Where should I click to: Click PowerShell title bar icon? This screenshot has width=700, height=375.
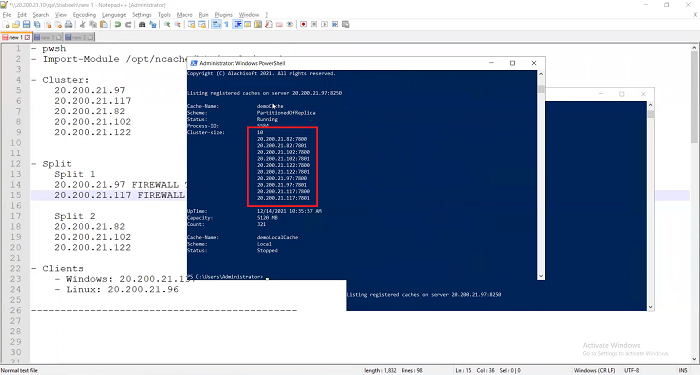coord(194,63)
